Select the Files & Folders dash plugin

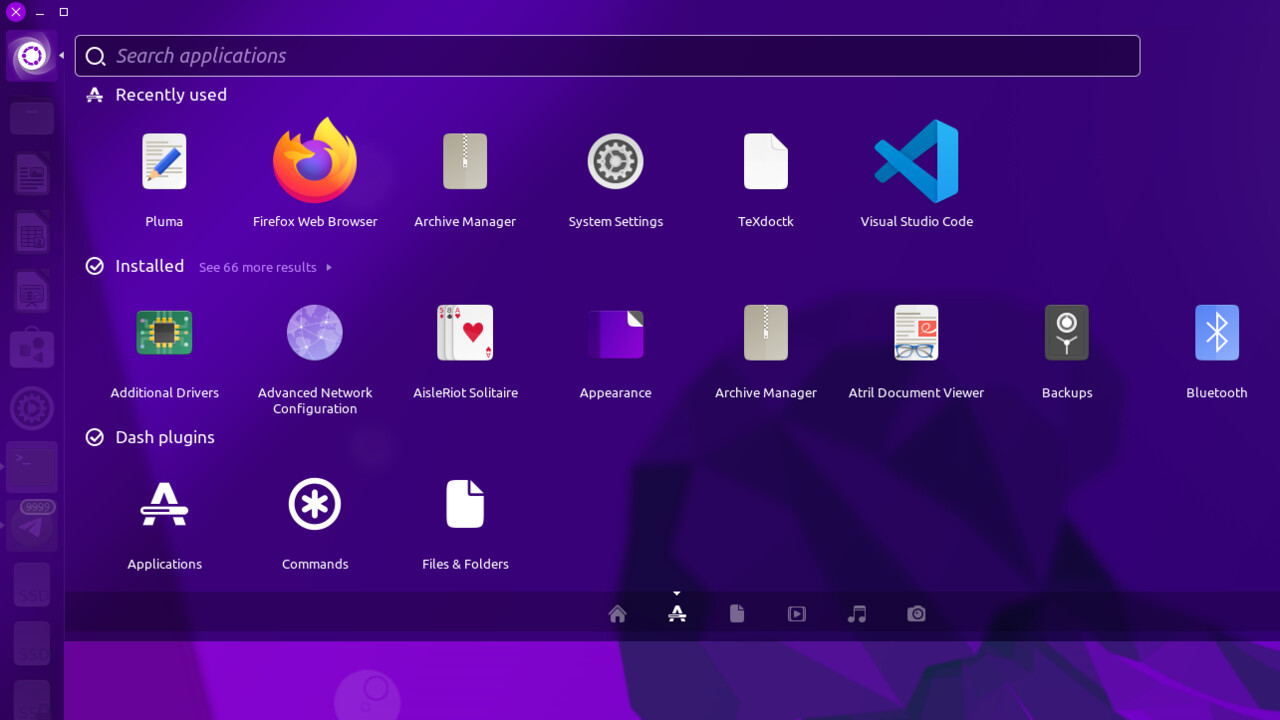(x=465, y=504)
